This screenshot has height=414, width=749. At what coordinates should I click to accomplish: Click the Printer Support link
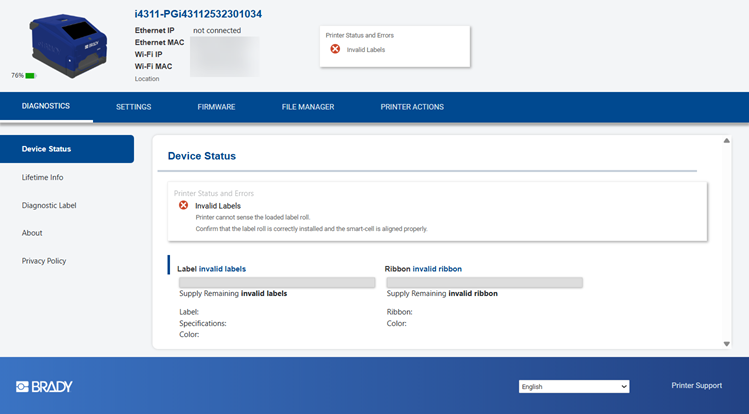[x=696, y=385]
